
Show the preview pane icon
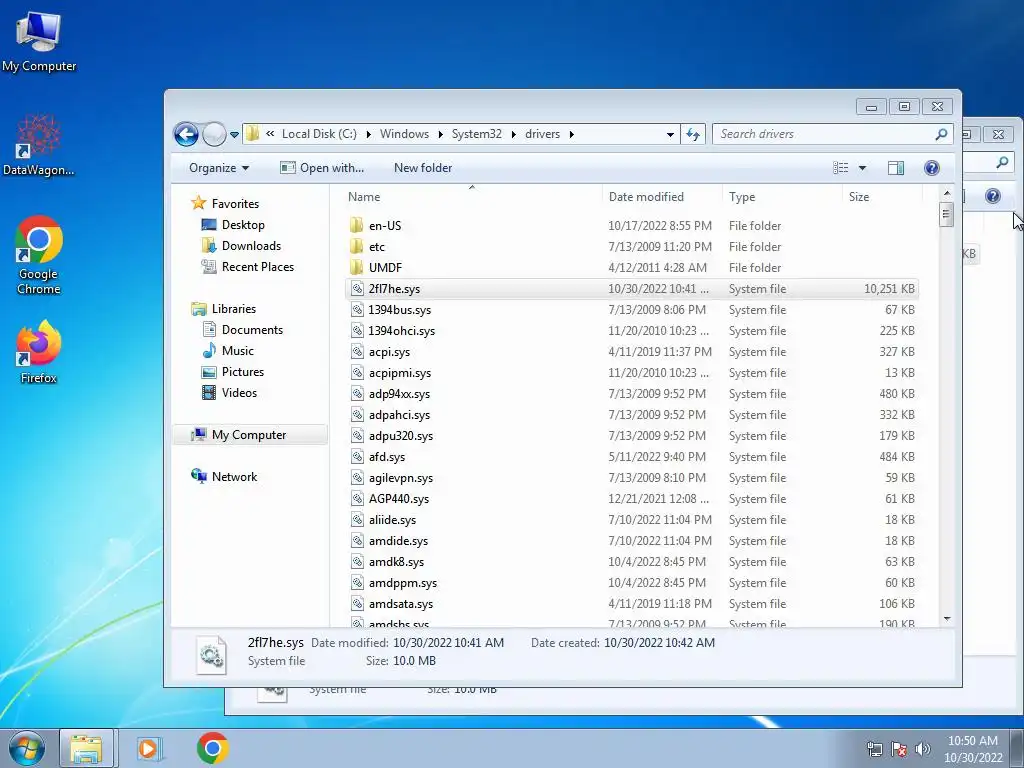click(896, 168)
